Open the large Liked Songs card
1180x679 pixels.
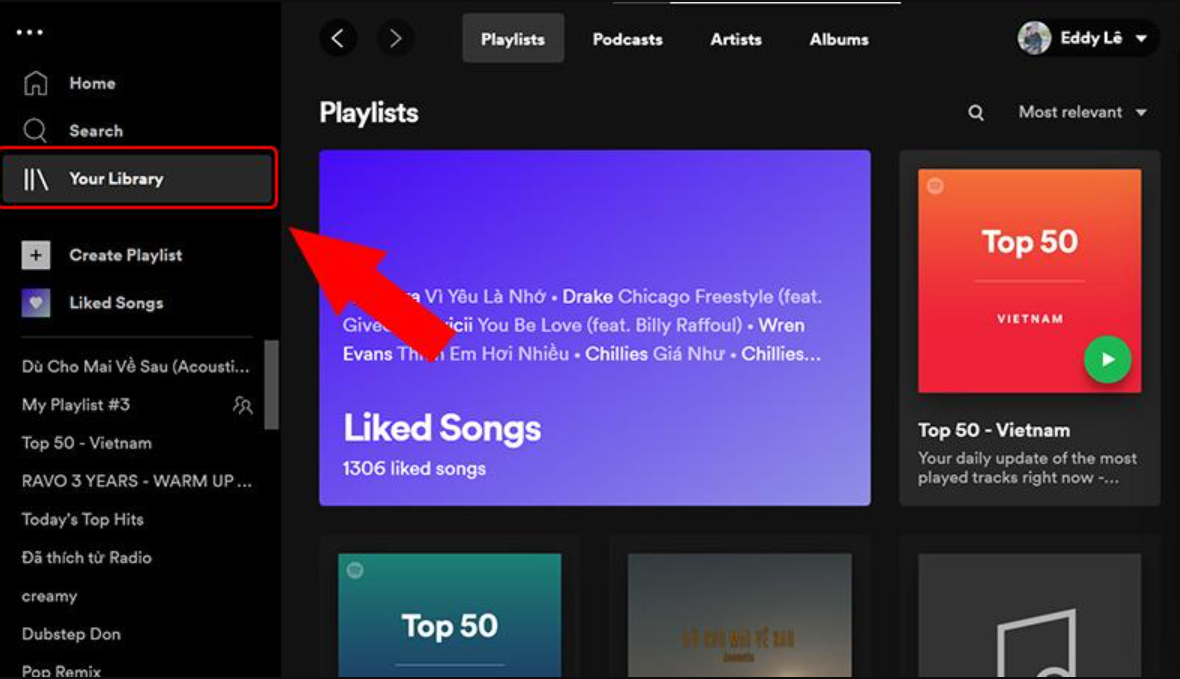[x=595, y=327]
